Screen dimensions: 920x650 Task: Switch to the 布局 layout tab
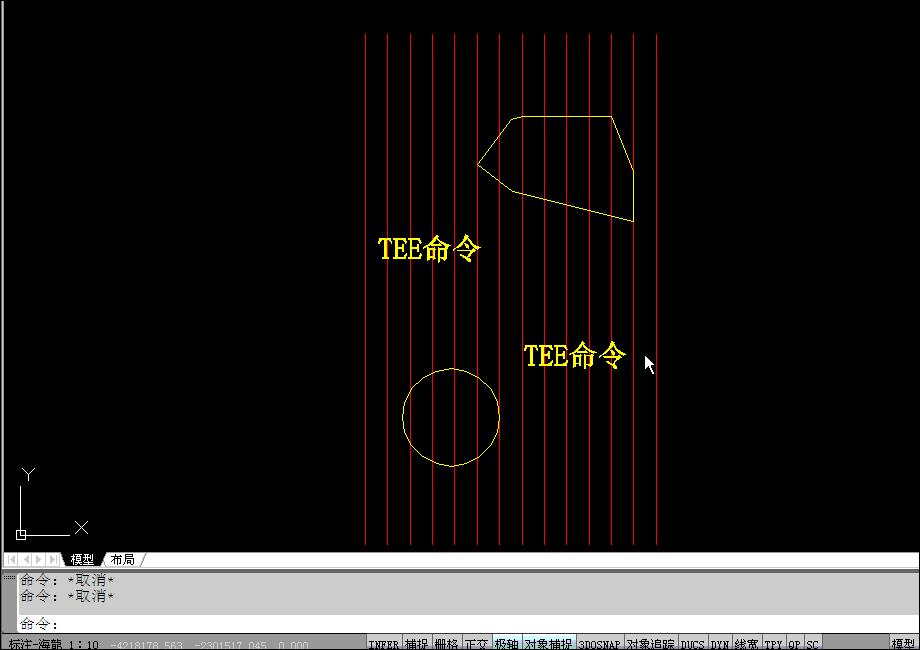tap(122, 559)
